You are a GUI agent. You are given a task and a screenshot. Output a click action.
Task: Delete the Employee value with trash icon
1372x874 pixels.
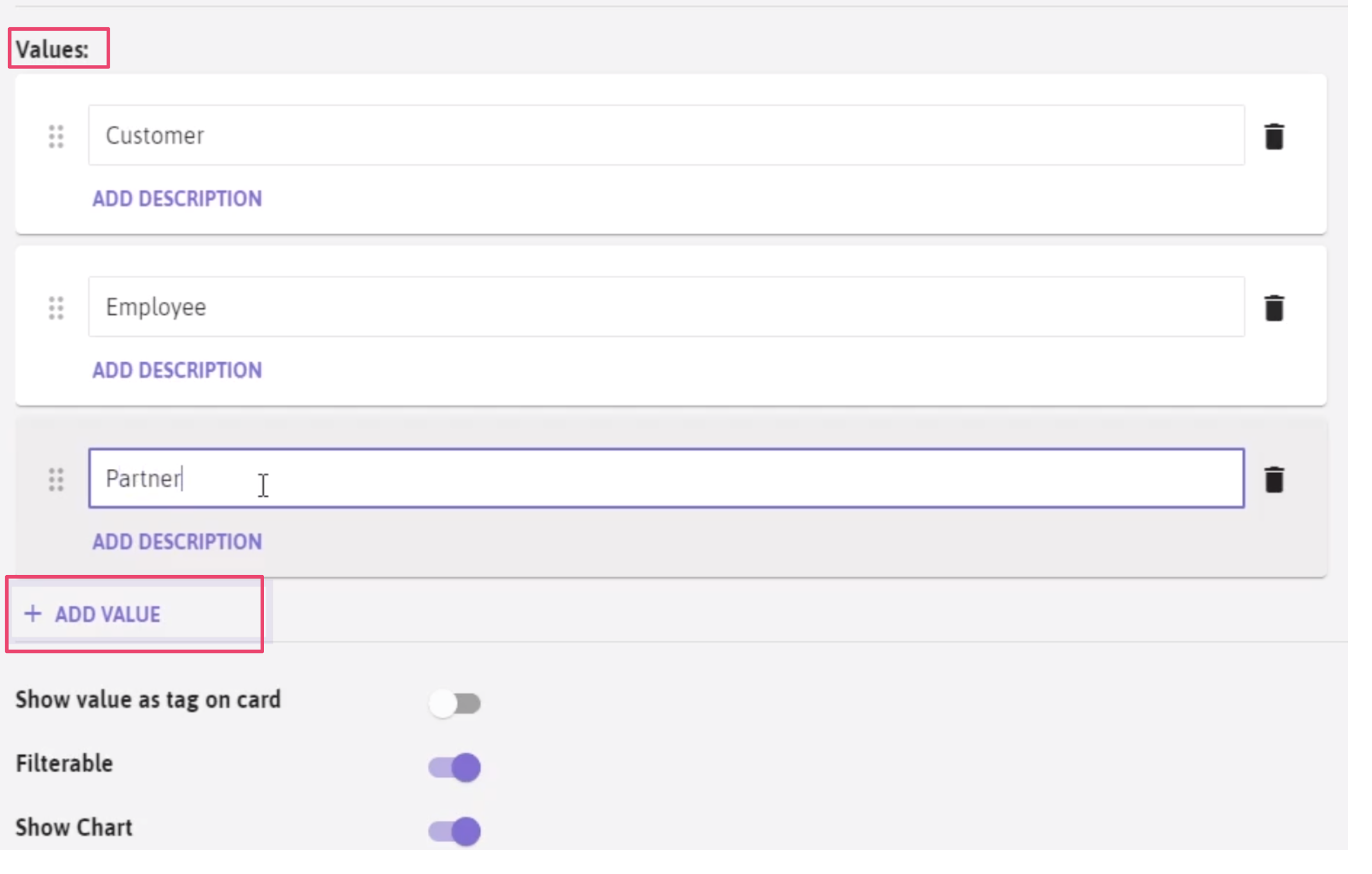[1273, 308]
